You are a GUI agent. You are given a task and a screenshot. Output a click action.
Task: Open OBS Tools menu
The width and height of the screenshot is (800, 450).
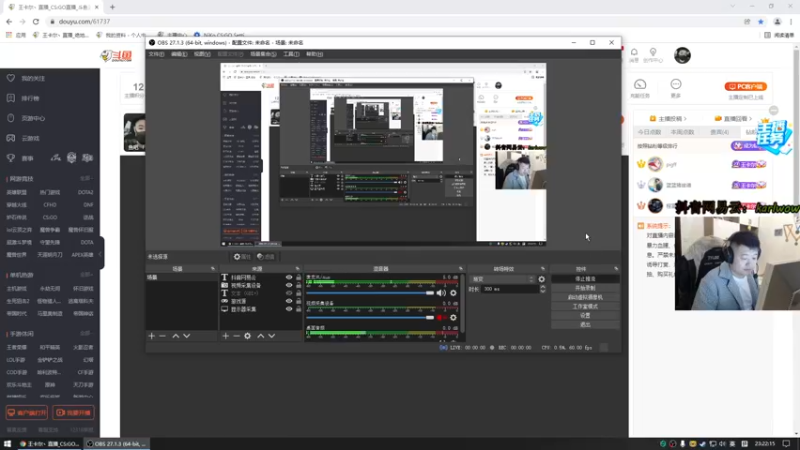pyautogui.click(x=291, y=54)
